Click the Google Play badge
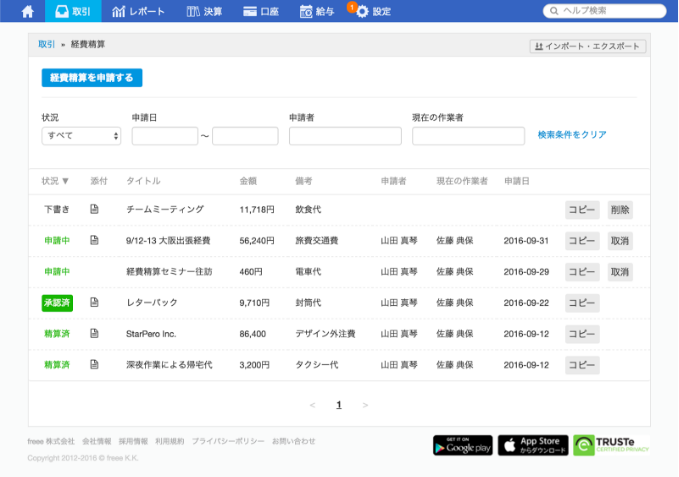 [462, 445]
